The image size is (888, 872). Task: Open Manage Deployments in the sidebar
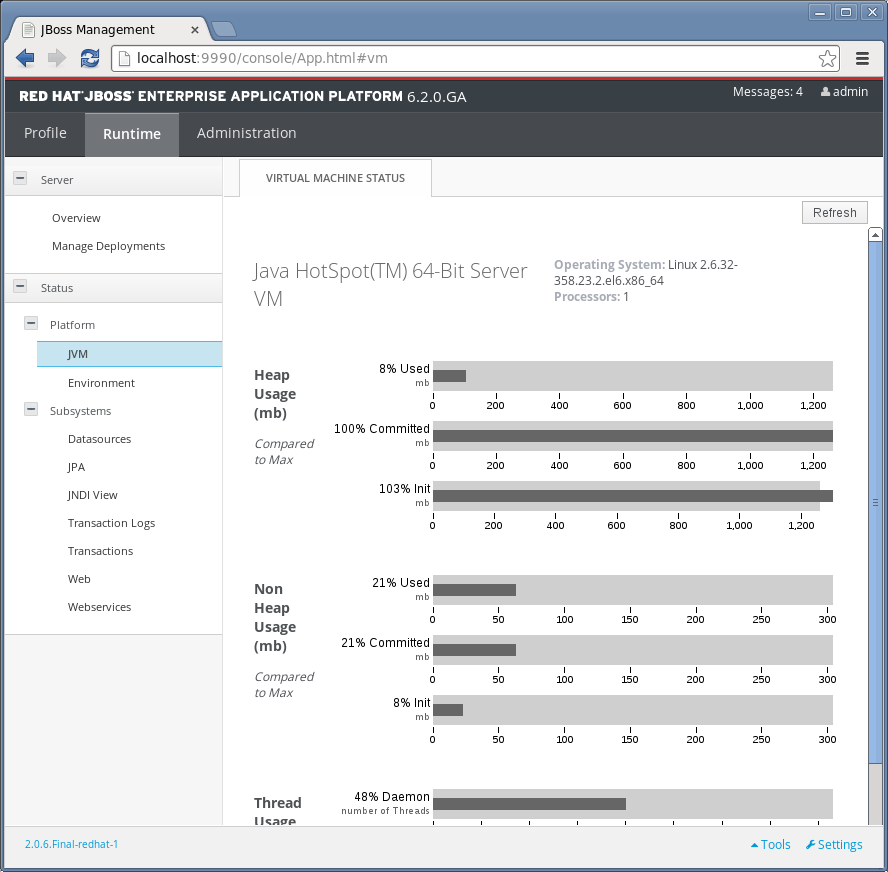[108, 246]
